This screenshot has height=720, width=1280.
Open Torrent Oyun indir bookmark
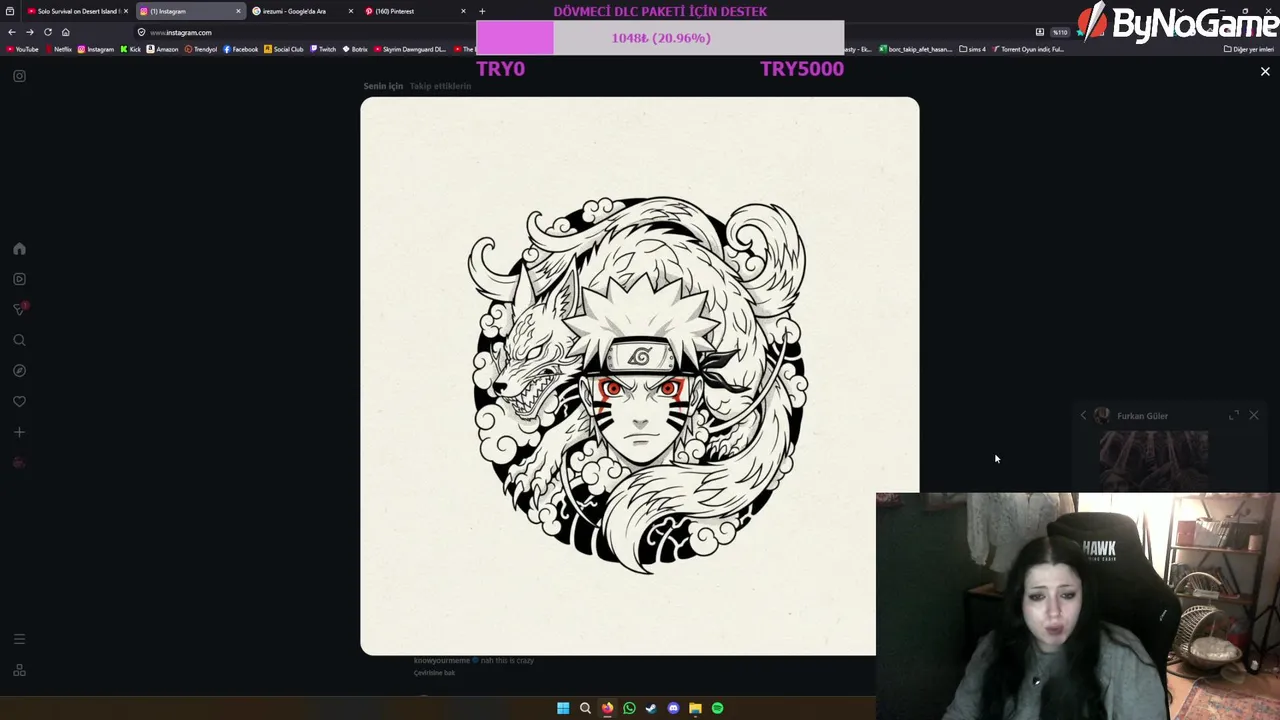1029,49
